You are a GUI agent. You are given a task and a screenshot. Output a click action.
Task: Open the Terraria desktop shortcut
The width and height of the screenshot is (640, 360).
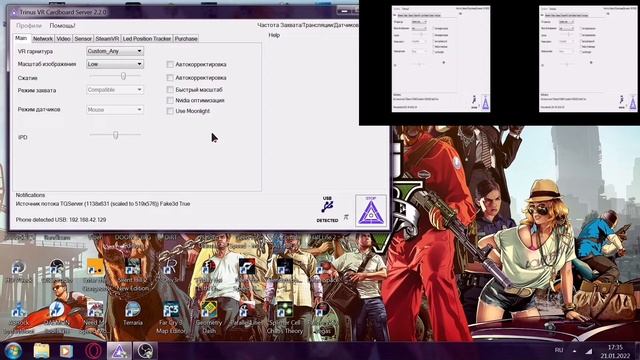pyautogui.click(x=133, y=313)
